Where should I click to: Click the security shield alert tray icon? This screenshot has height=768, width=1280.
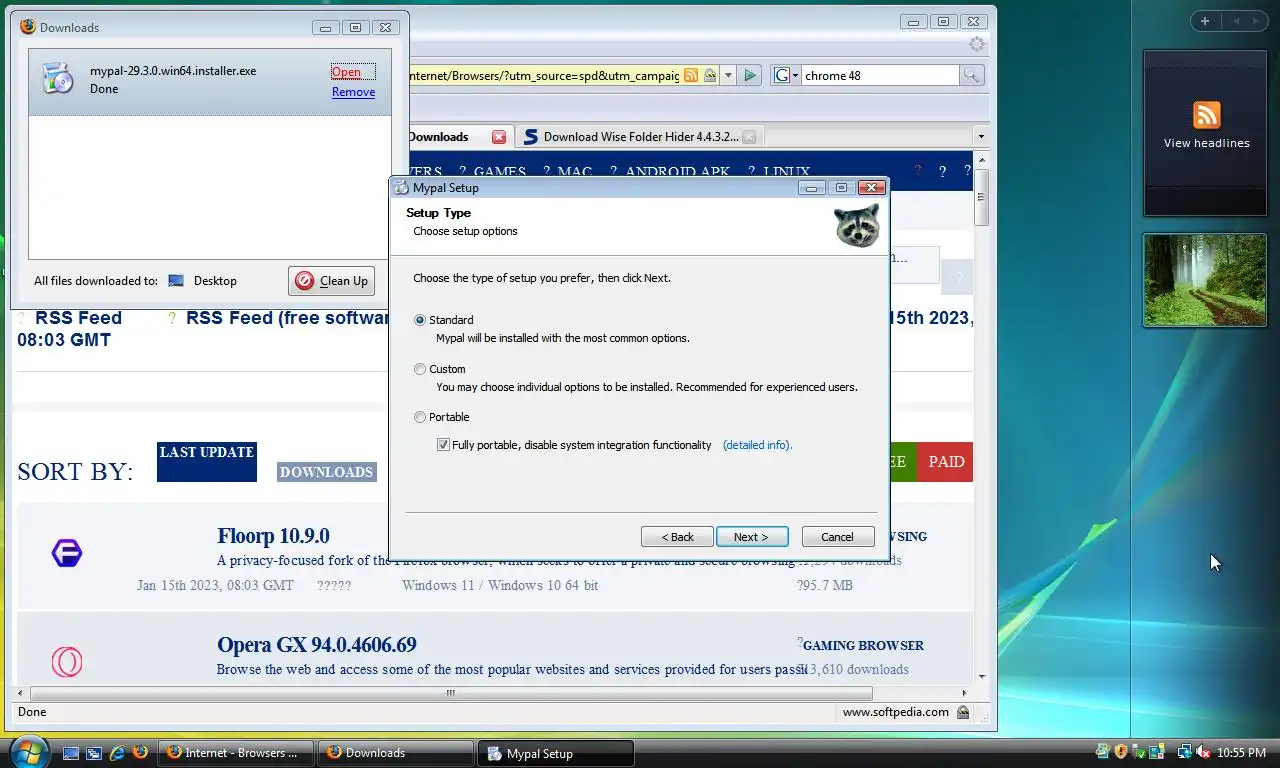[1121, 752]
